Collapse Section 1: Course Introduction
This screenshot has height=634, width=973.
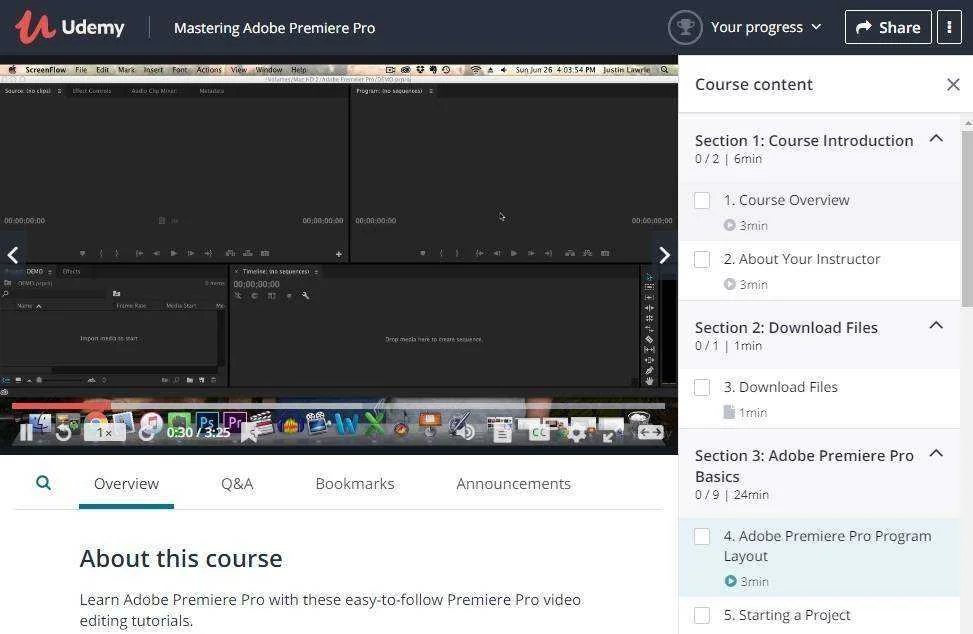(936, 139)
